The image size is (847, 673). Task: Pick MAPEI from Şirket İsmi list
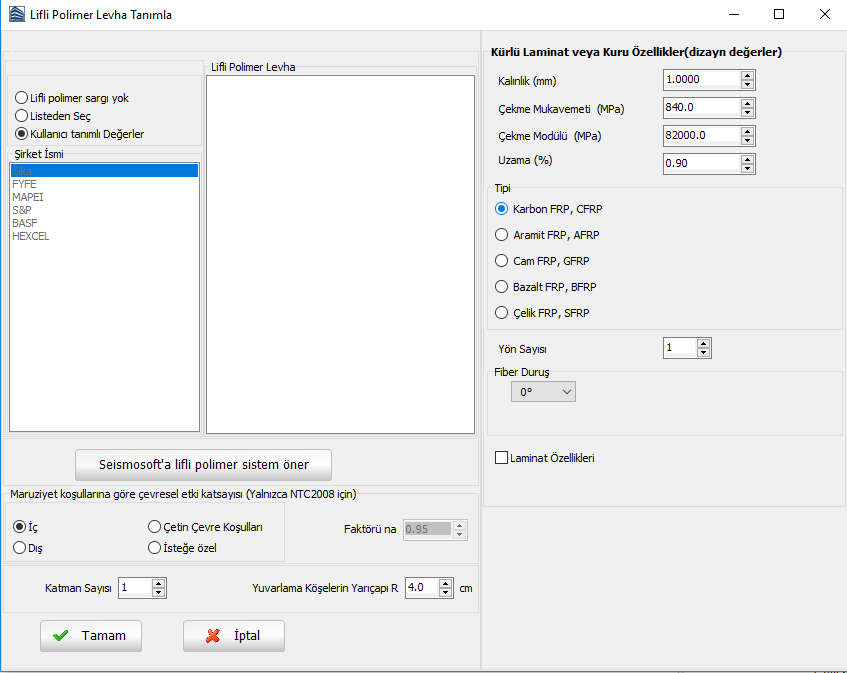pyautogui.click(x=28, y=197)
